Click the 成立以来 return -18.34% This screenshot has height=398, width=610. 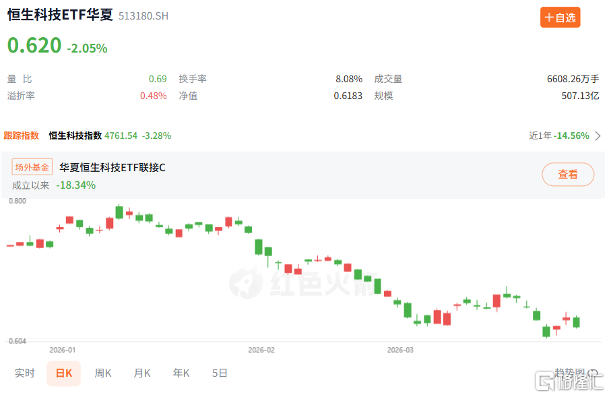click(x=76, y=185)
